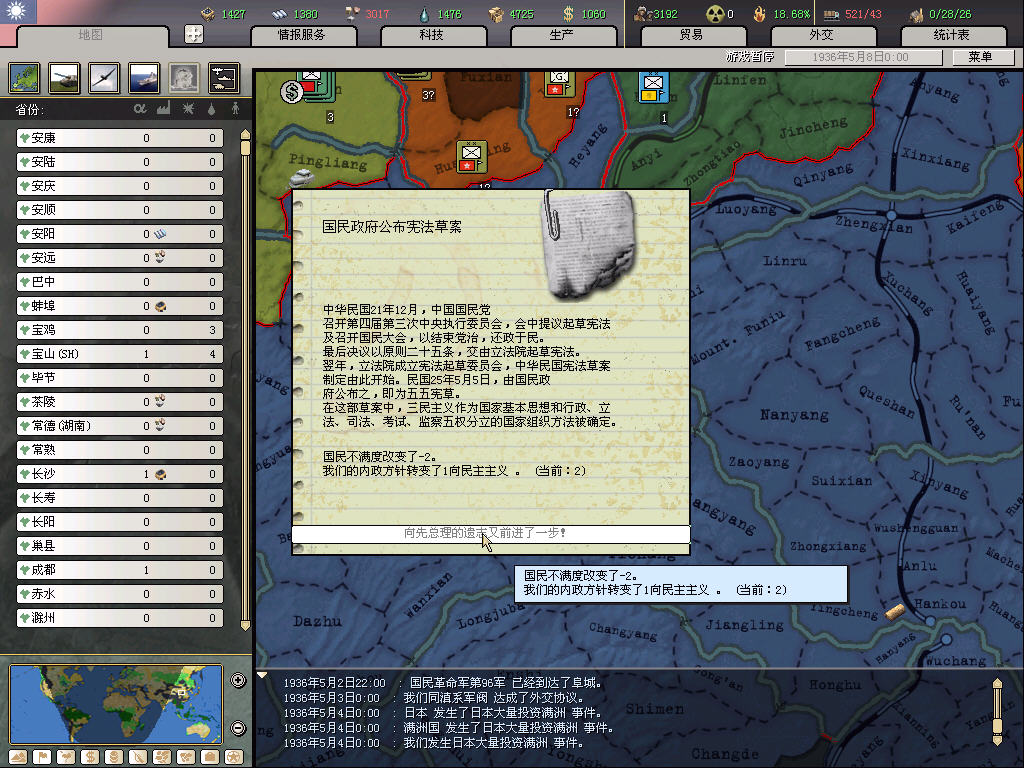
Task: Click the dissent percentage 18.68% indicator
Action: tap(792, 14)
